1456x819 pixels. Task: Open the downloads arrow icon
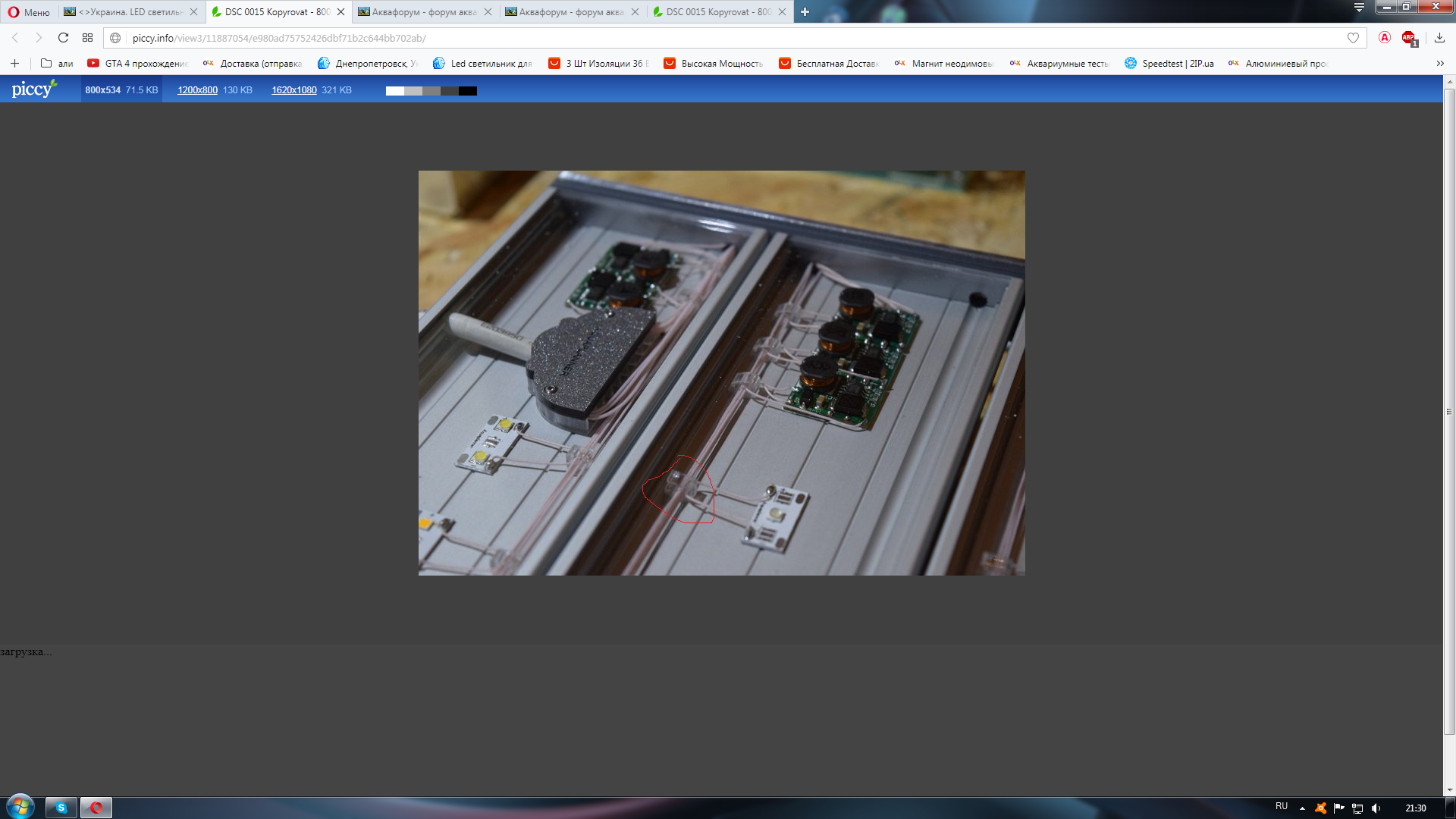tap(1439, 38)
